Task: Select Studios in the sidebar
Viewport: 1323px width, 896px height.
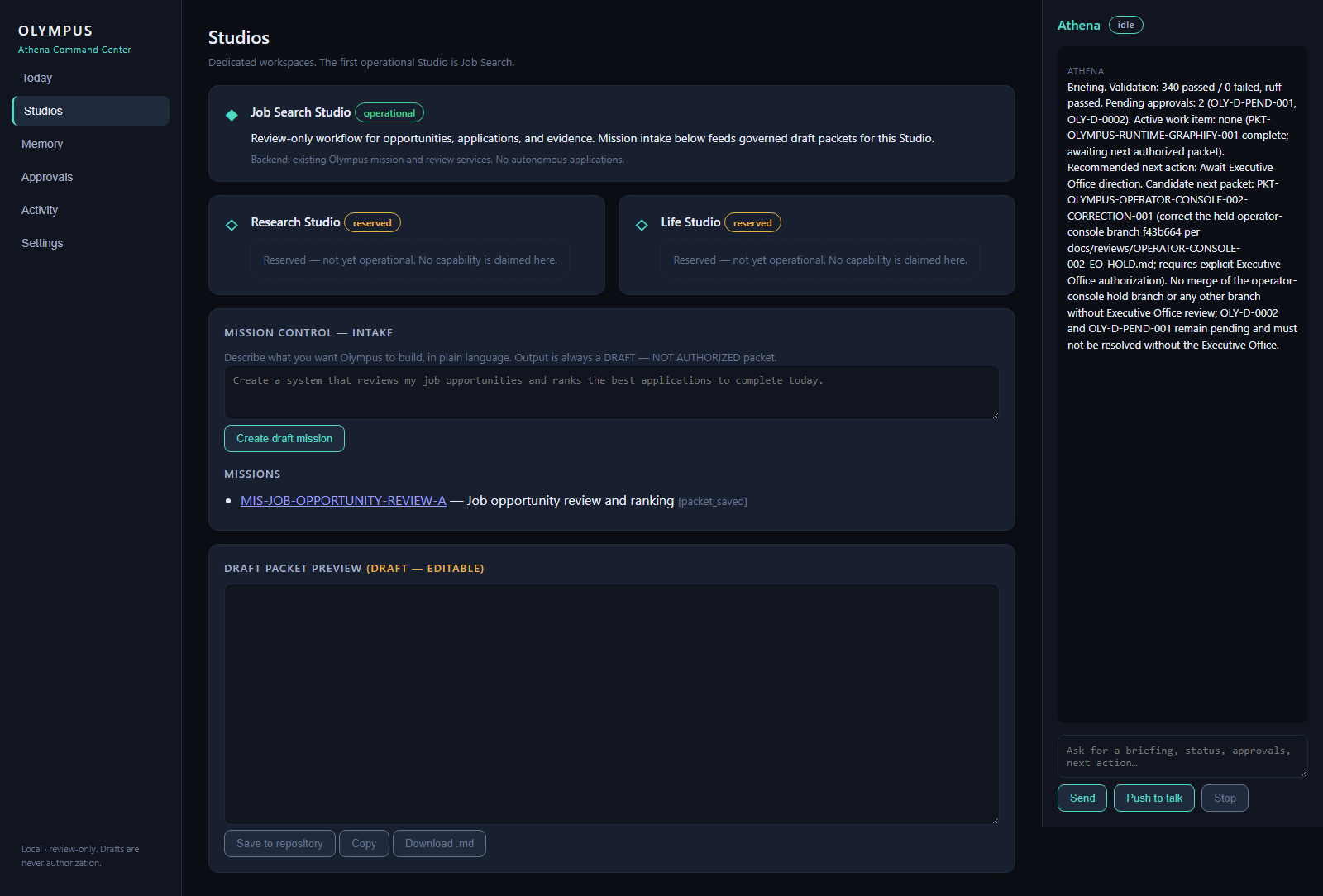Action: pyautogui.click(x=91, y=111)
